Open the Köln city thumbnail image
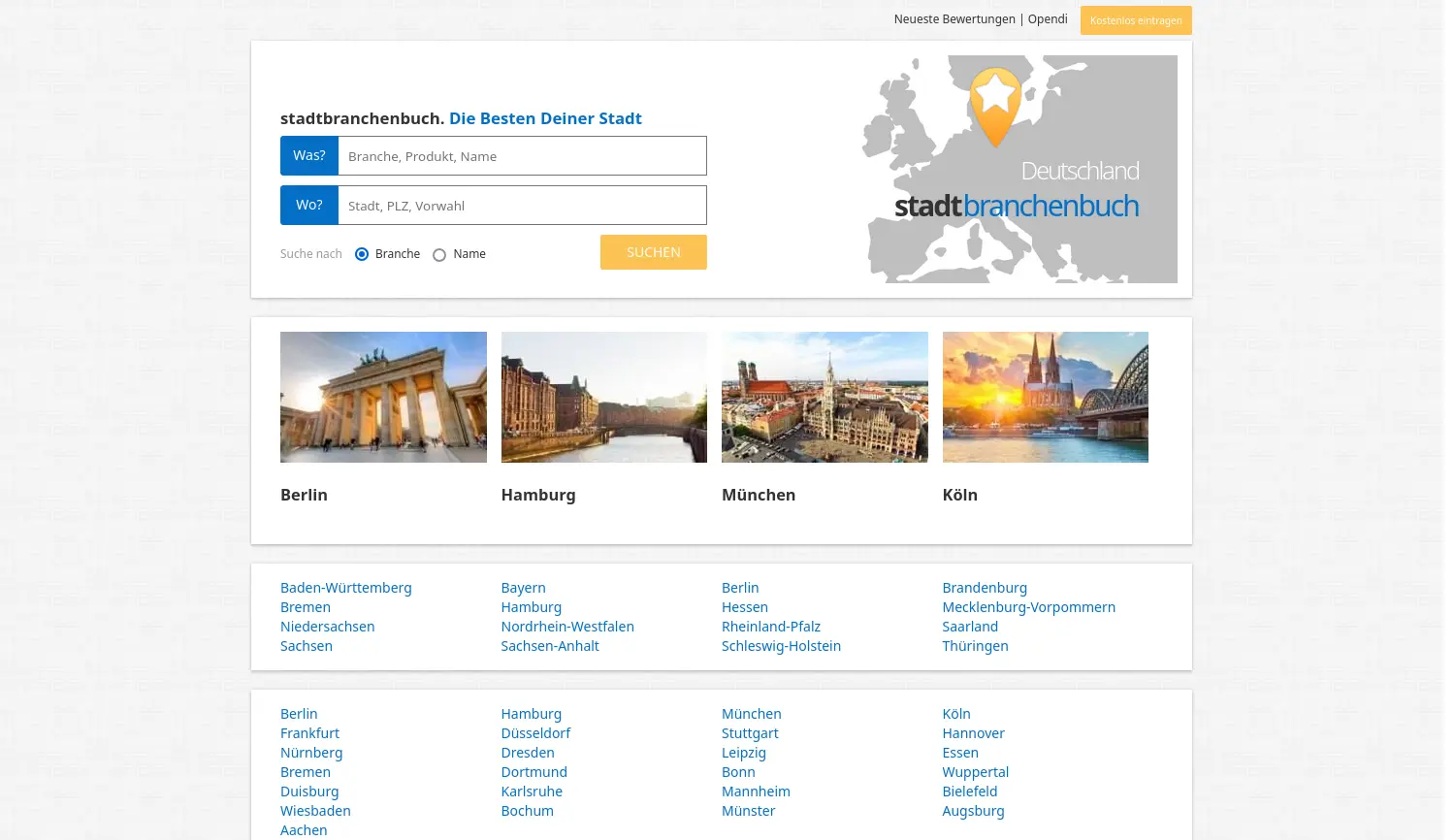The width and height of the screenshot is (1455, 840). click(x=1045, y=397)
